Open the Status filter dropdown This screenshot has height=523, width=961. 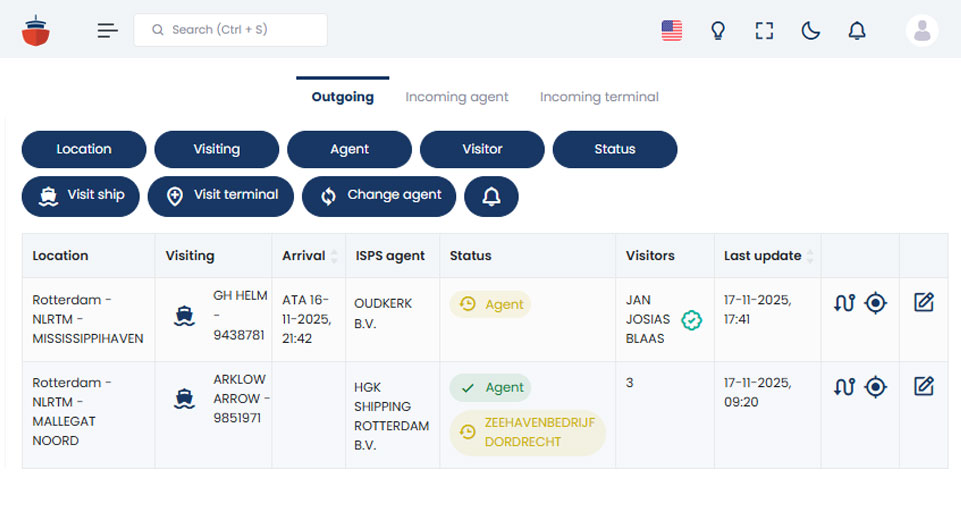[614, 149]
